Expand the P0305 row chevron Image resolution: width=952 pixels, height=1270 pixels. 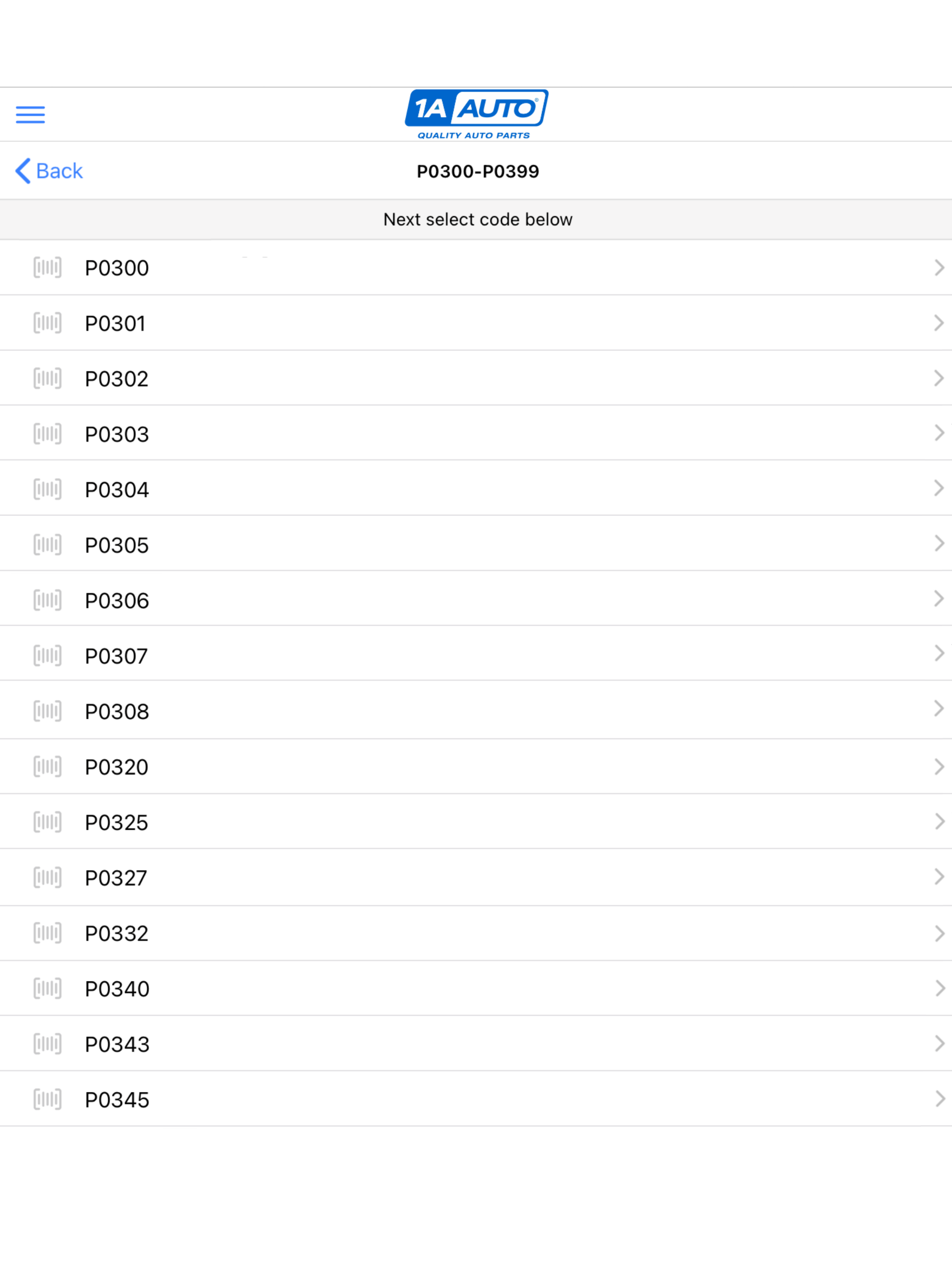939,544
